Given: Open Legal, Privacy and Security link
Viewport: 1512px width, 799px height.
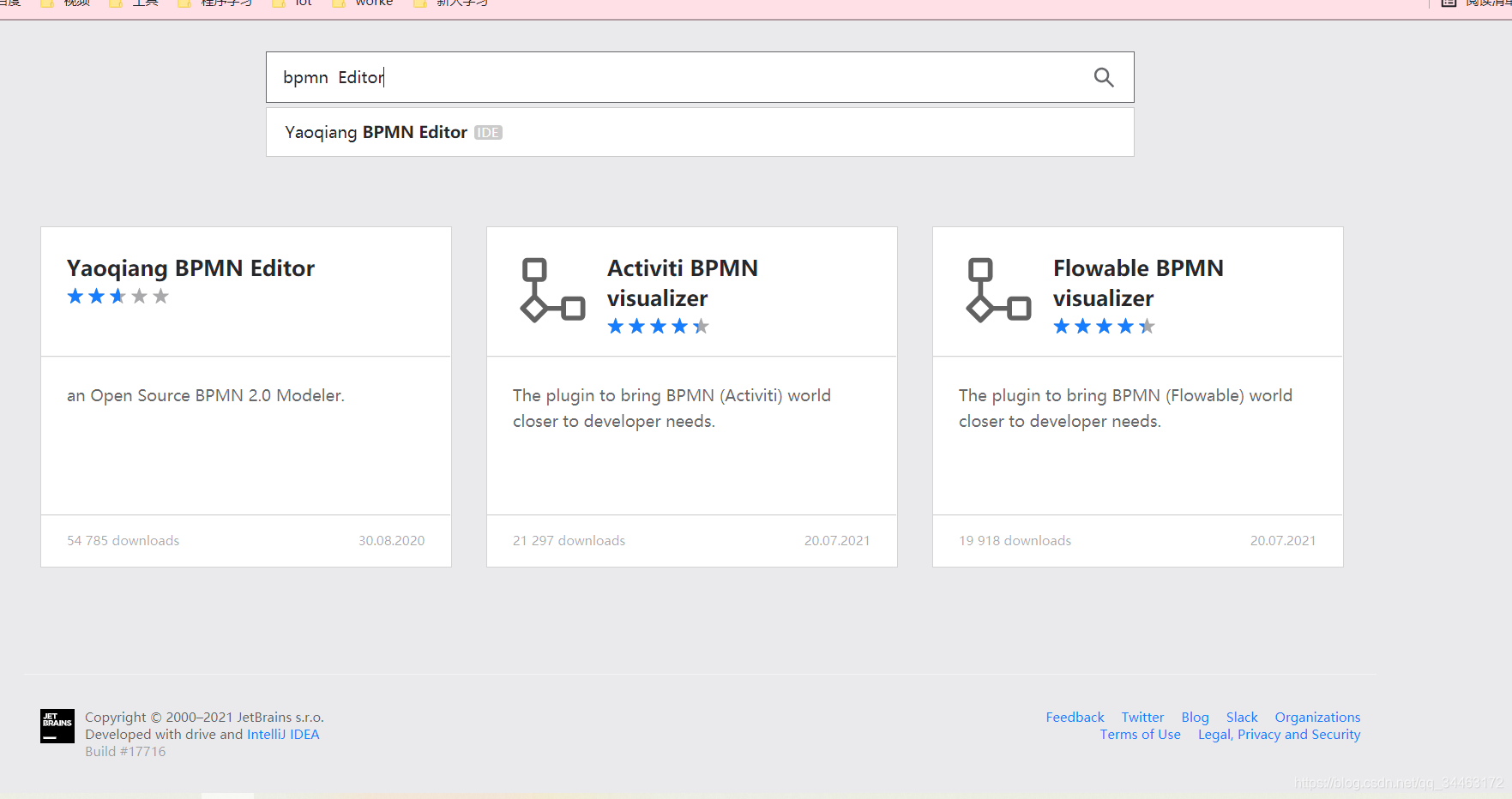Looking at the screenshot, I should coord(1279,735).
